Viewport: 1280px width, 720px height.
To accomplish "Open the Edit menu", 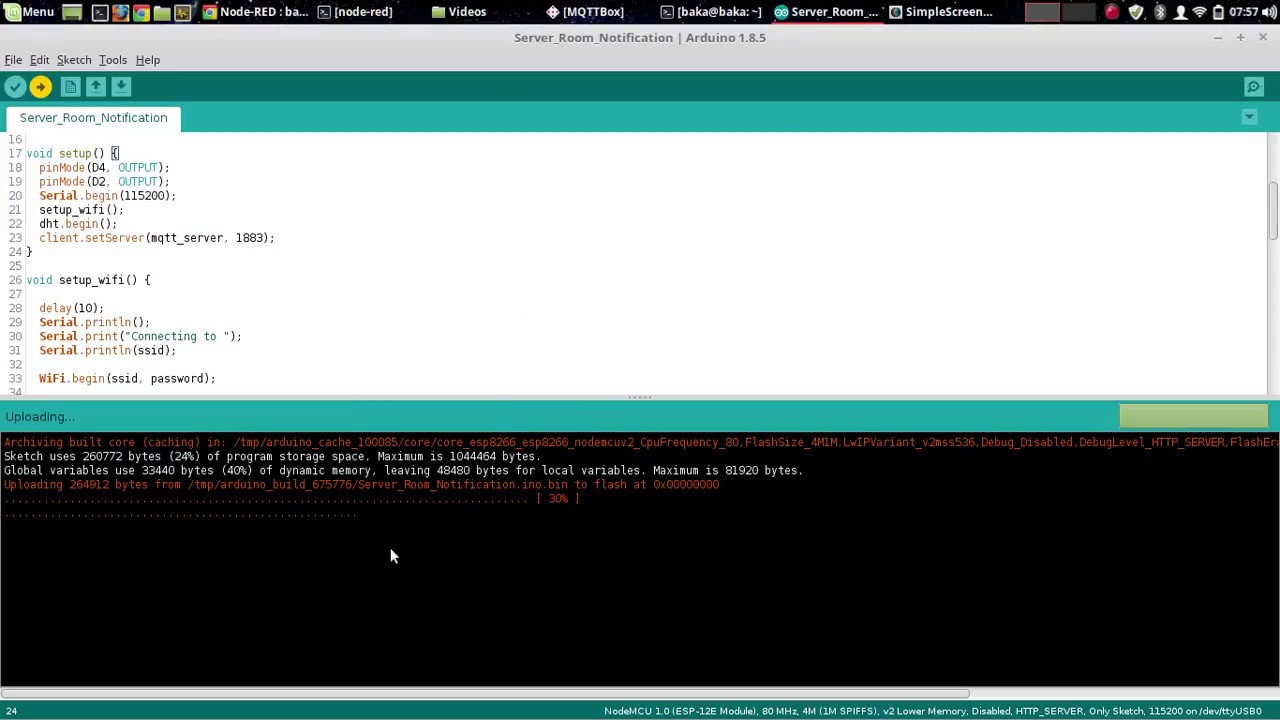I will pos(39,60).
